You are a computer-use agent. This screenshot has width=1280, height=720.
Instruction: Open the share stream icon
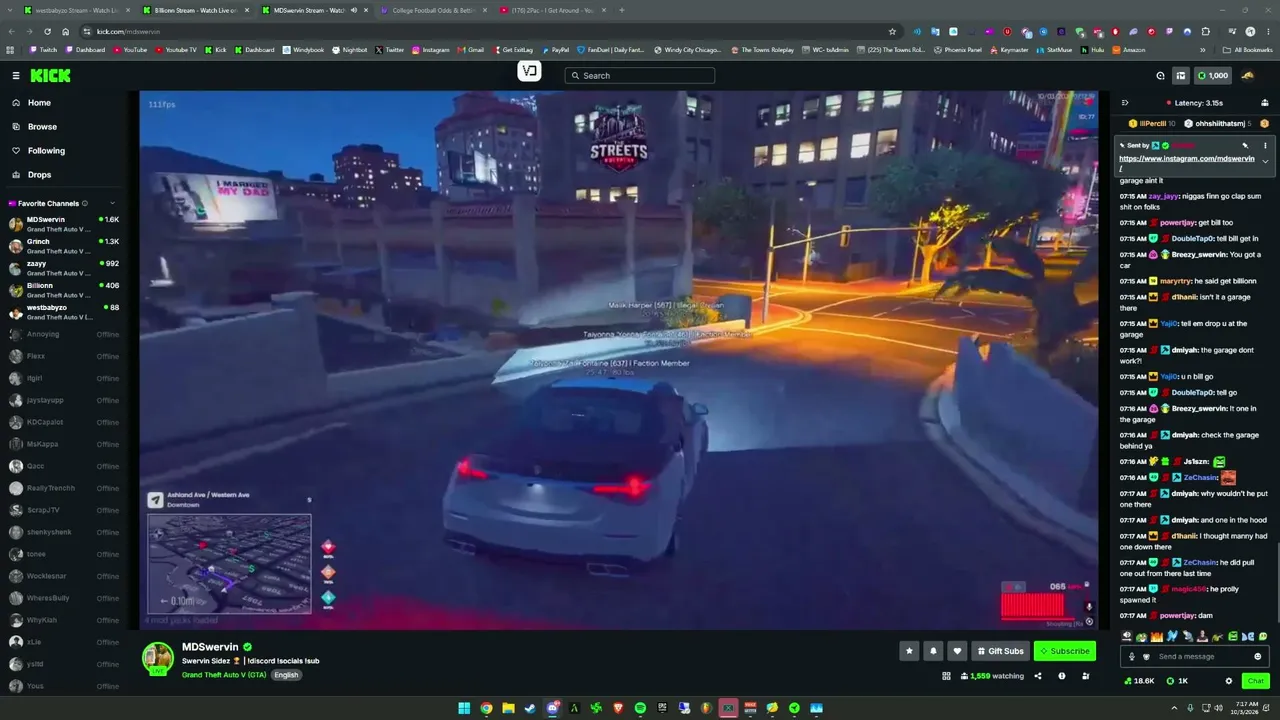(x=1037, y=676)
